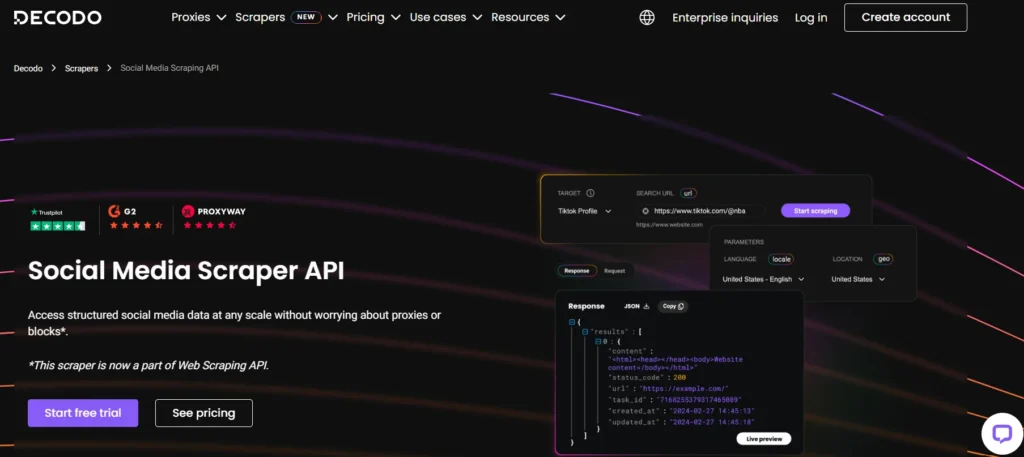Click the Social Media Scraper API heading

tap(186, 270)
